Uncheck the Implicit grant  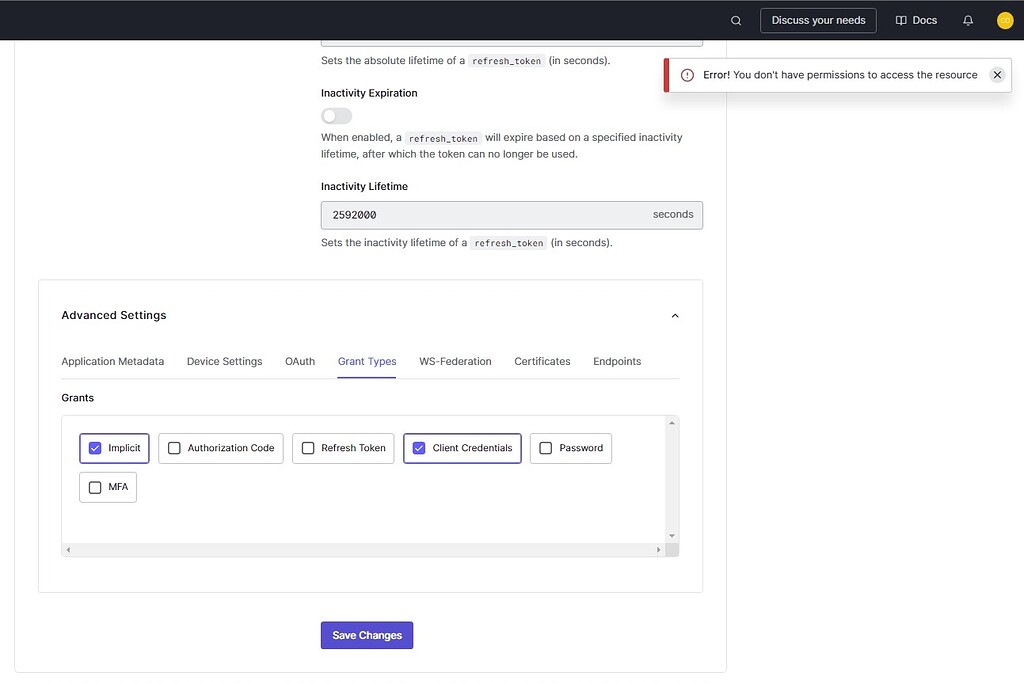pyautogui.click(x=94, y=448)
